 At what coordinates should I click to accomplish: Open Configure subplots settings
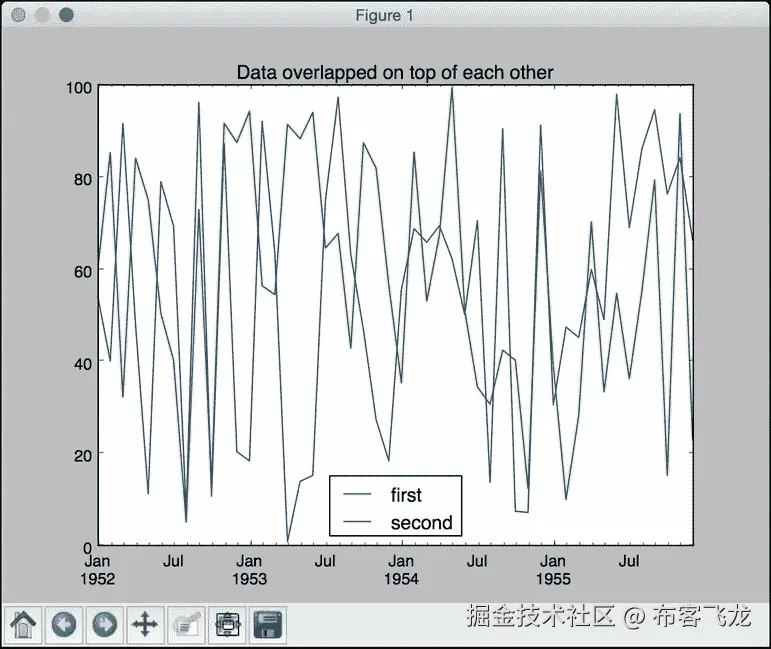point(227,625)
